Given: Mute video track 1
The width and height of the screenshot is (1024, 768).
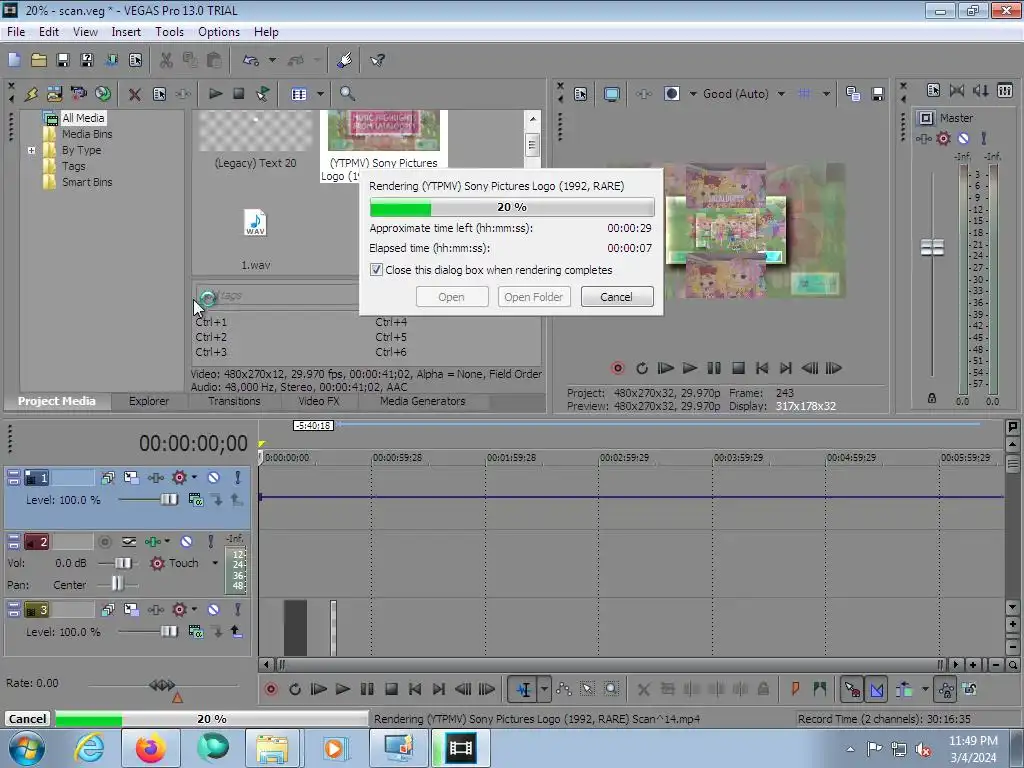Looking at the screenshot, I should pos(214,478).
